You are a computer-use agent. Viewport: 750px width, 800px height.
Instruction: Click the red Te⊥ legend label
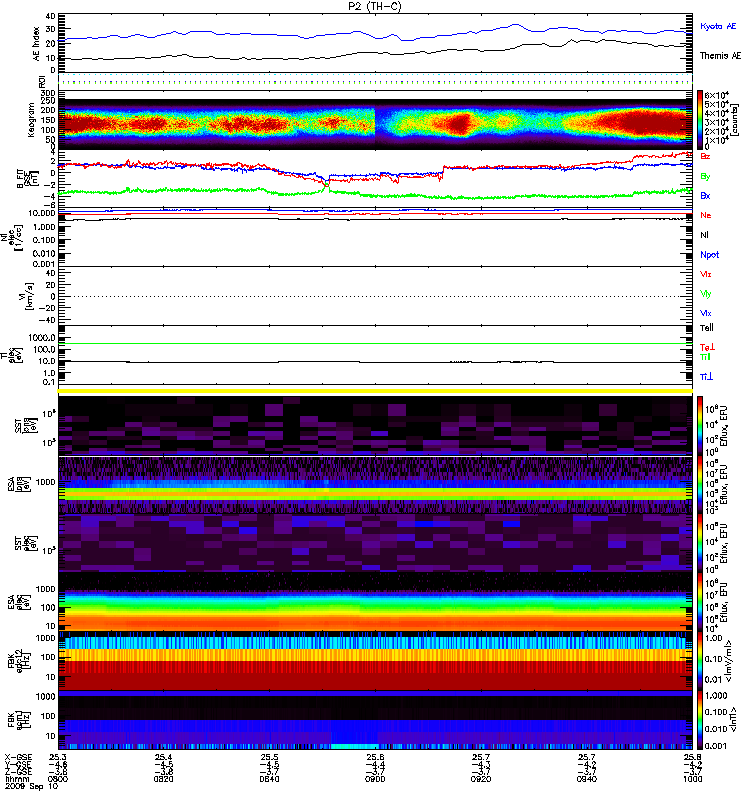(x=707, y=347)
